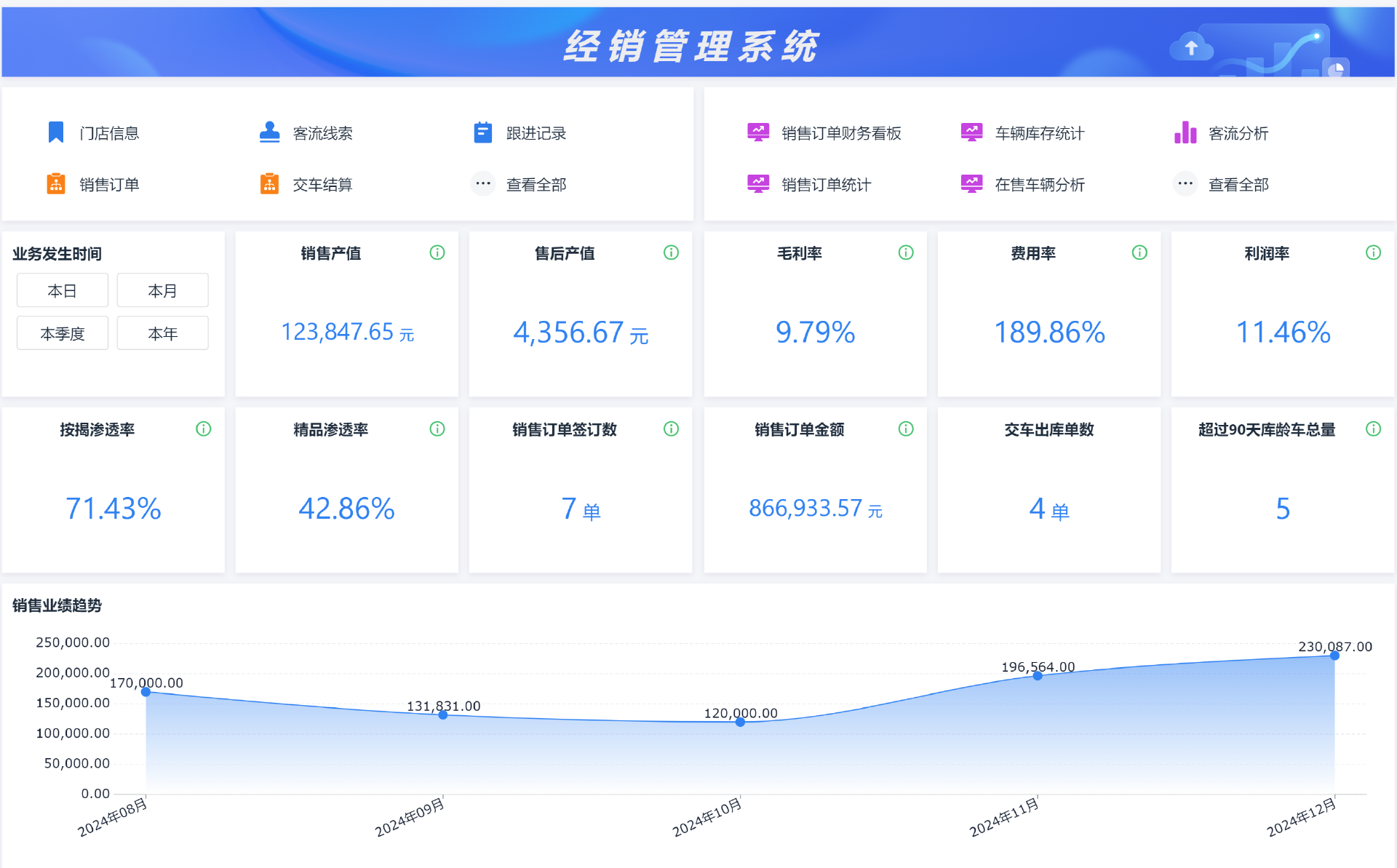
Task: Click the 2024年11月 data point on chart
Action: pyautogui.click(x=1038, y=676)
